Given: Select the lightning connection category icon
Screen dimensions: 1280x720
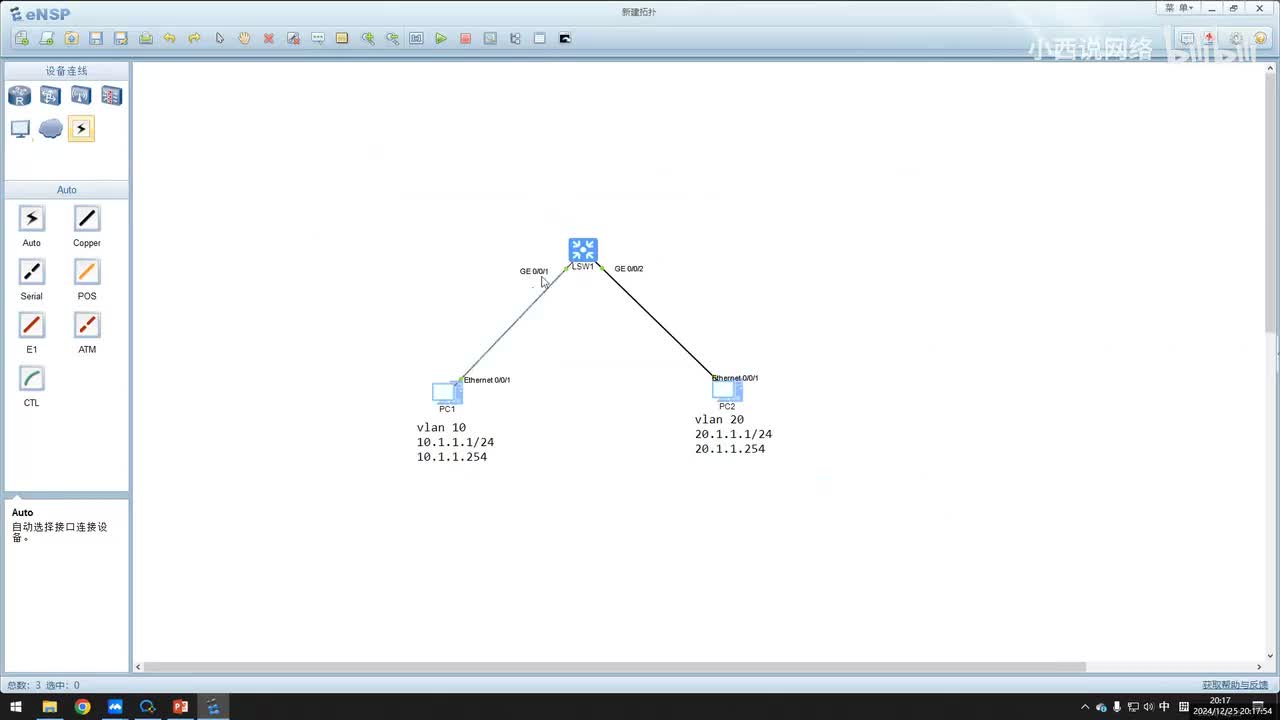Looking at the screenshot, I should [x=81, y=129].
